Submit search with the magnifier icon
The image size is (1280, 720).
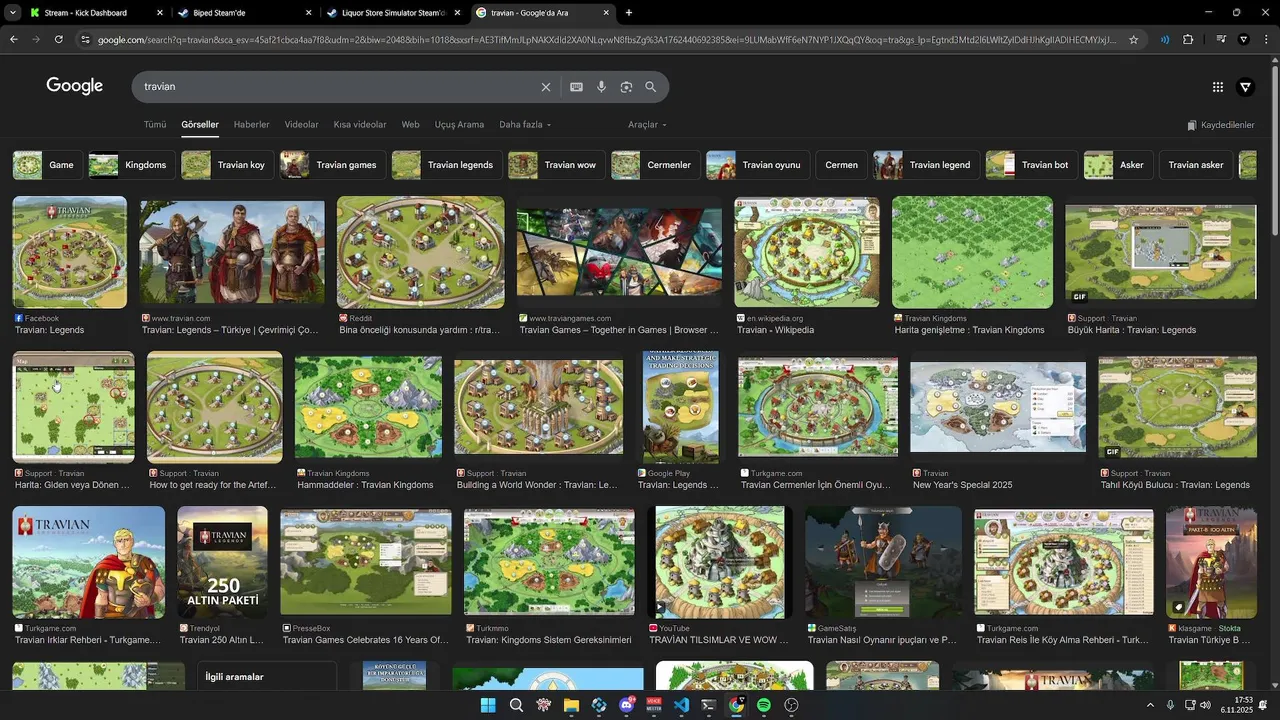(x=651, y=87)
